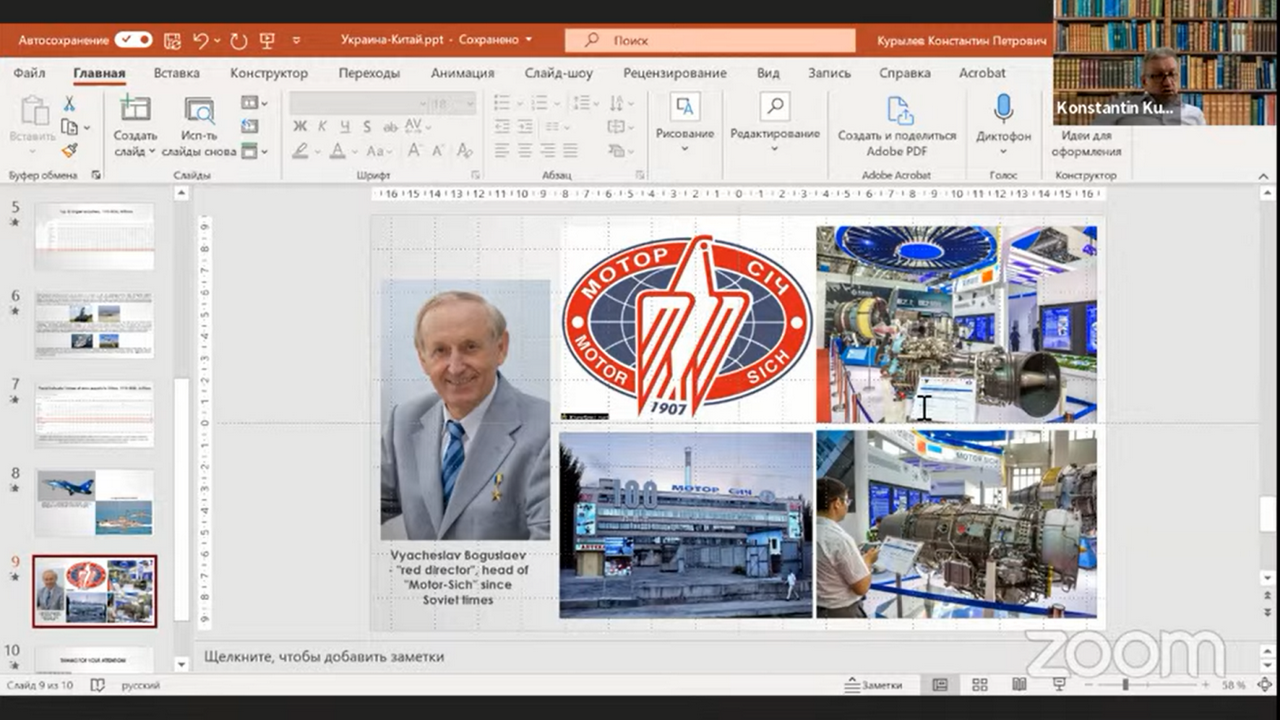Click the increase indent icon
Viewport: 1280px width, 720px height.
[526, 127]
